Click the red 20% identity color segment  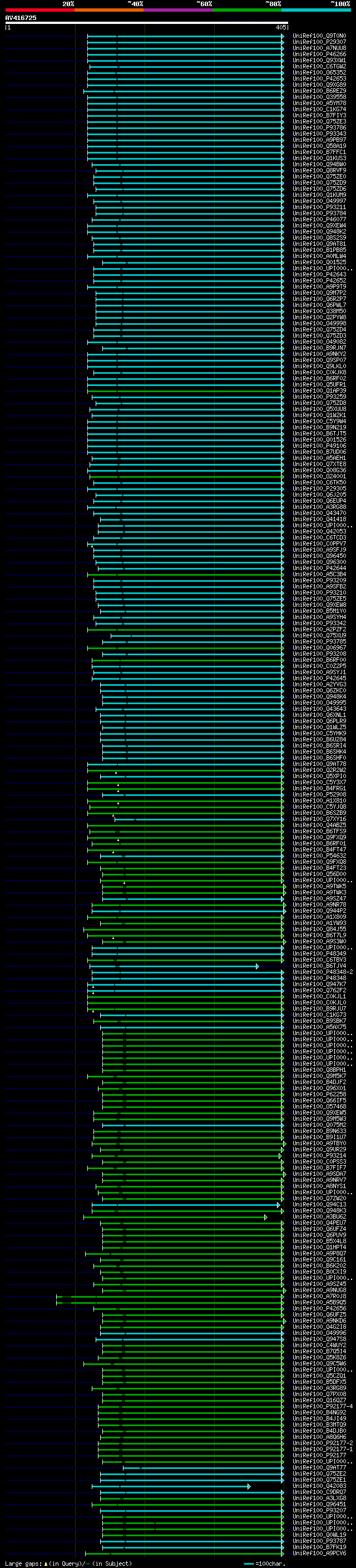39,11
